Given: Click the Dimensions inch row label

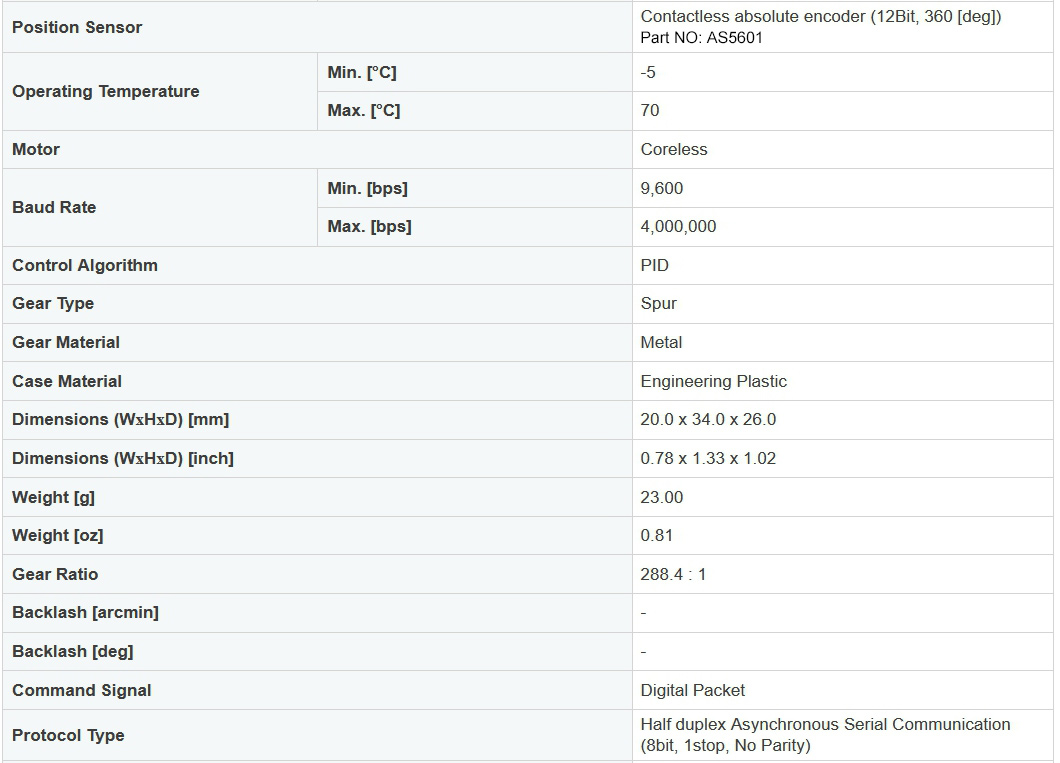Looking at the screenshot, I should coord(123,458).
